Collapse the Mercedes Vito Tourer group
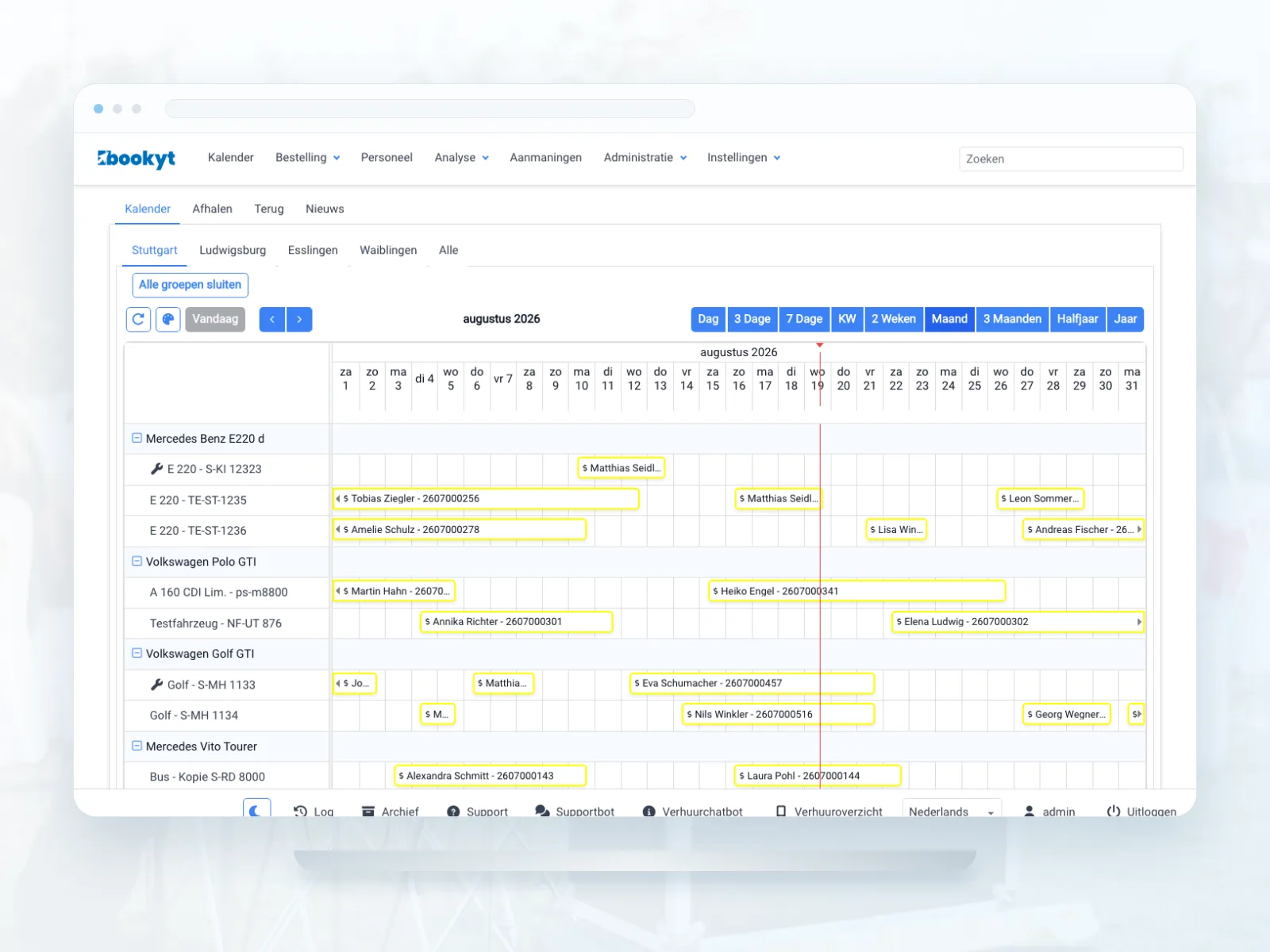1270x952 pixels. tap(137, 746)
